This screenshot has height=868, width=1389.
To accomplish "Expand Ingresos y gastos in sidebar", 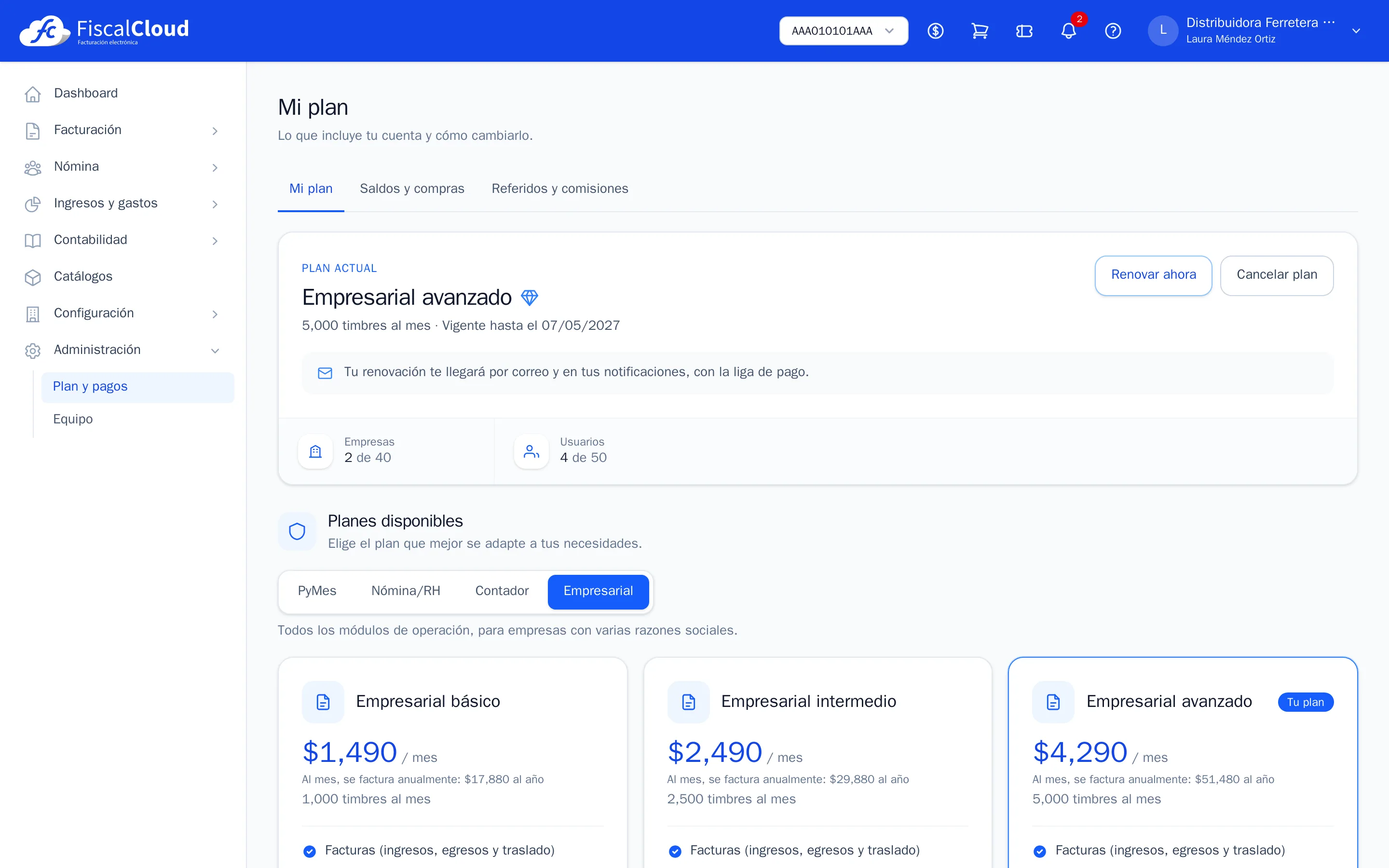I will tap(123, 204).
